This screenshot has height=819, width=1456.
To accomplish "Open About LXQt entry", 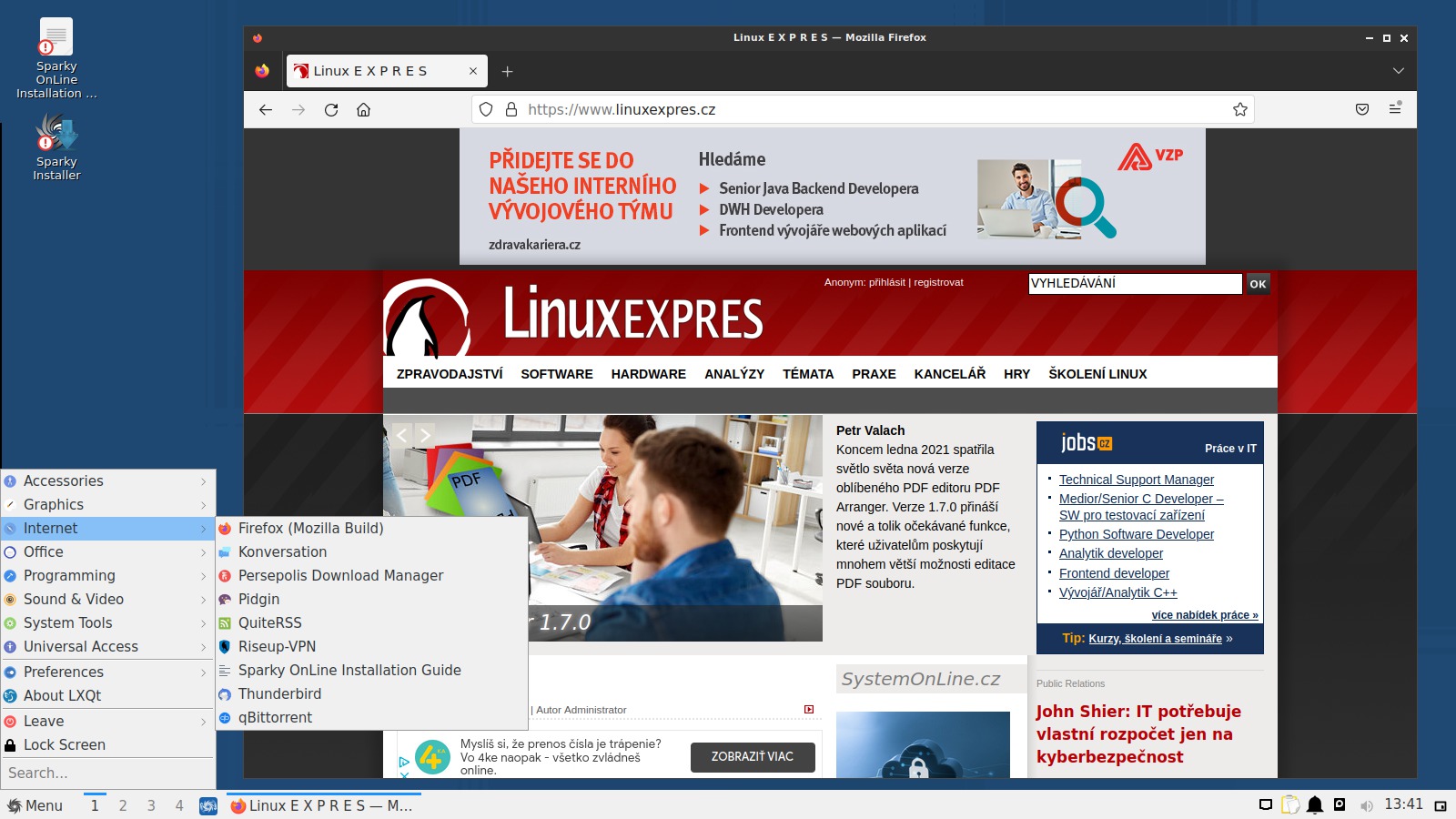I will point(107,695).
